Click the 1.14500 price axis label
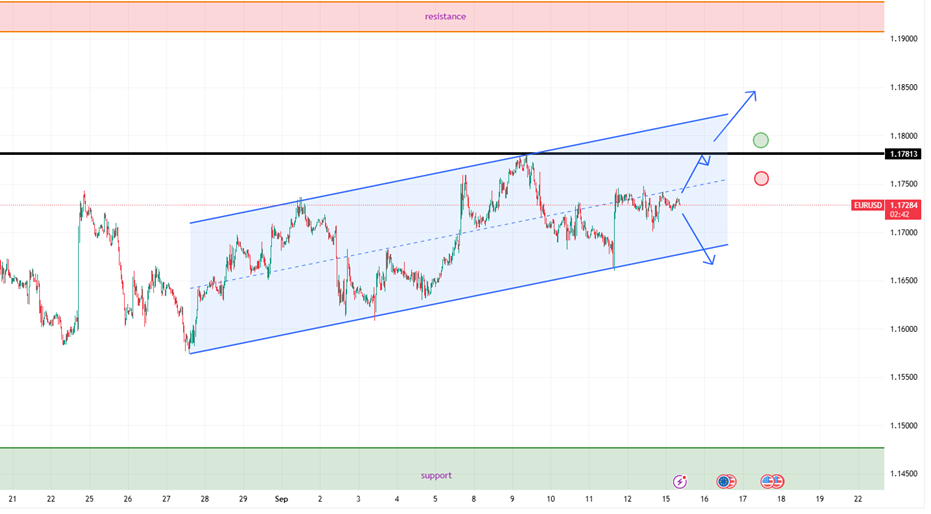The height and width of the screenshot is (514, 931). [x=903, y=474]
